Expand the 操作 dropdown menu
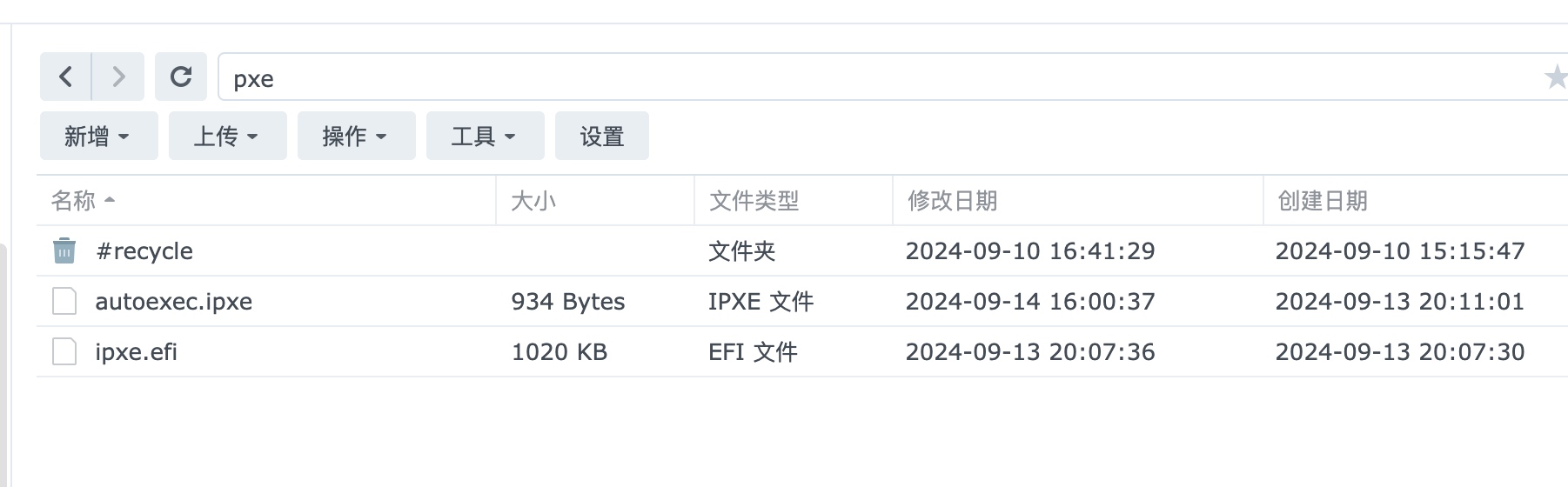The image size is (1568, 487). (x=357, y=136)
